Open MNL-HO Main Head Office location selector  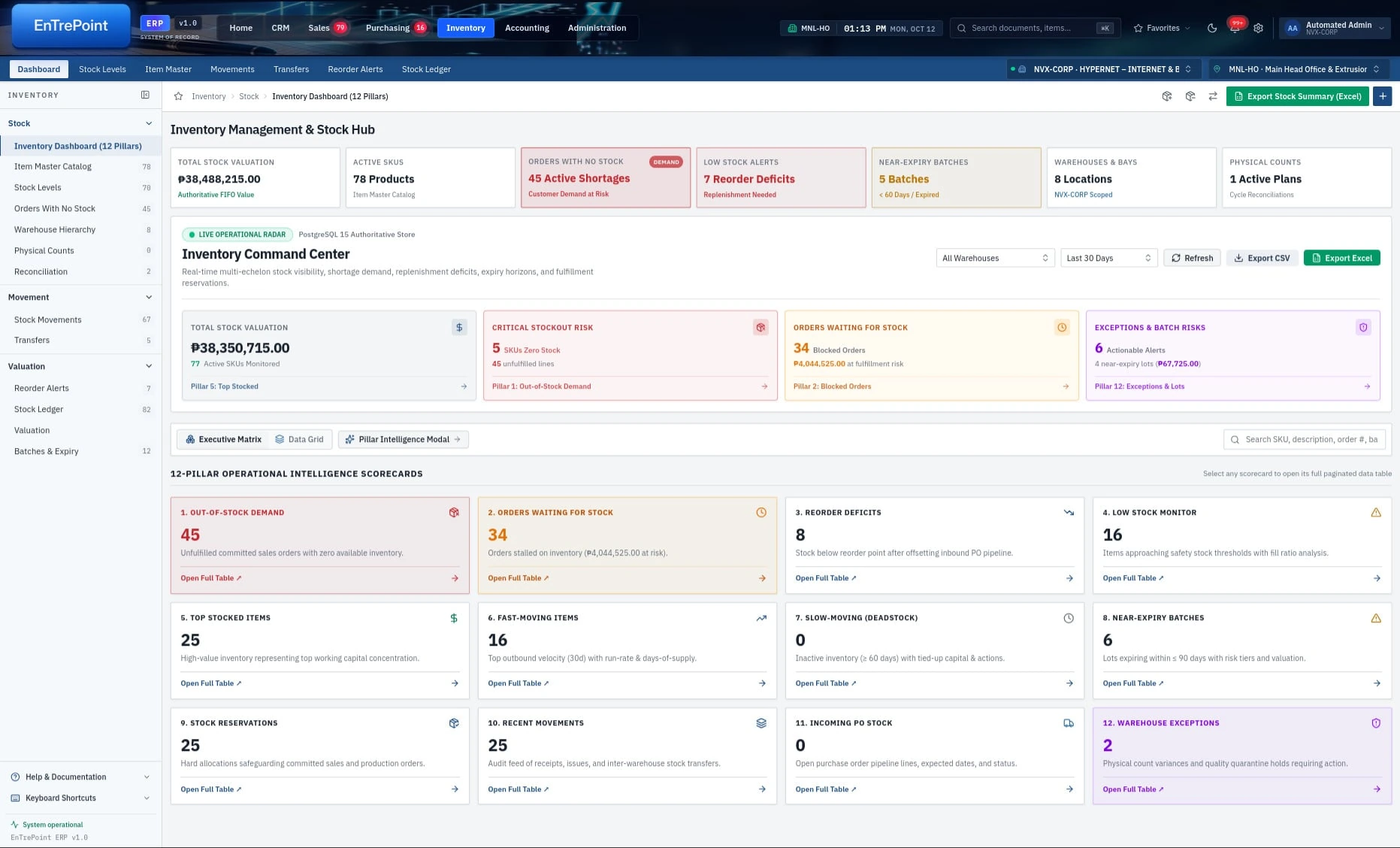point(1299,69)
